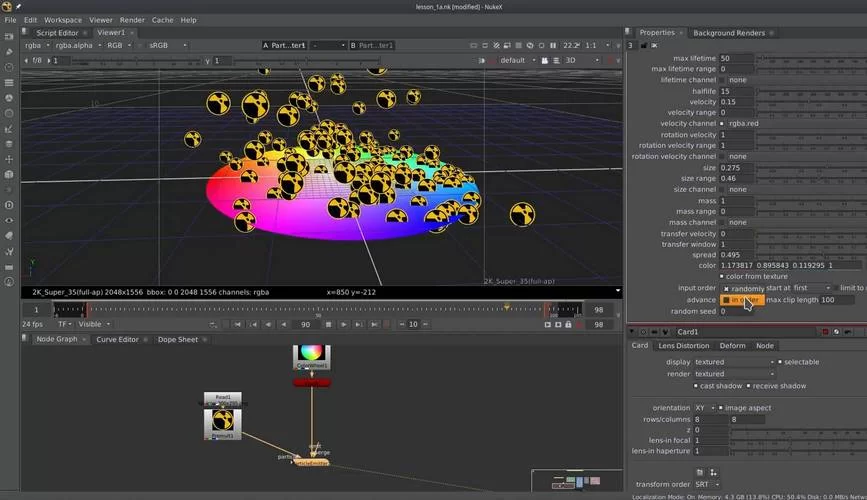The height and width of the screenshot is (500, 867).
Task: Click the lock icon beside timeline range
Action: (x=568, y=325)
